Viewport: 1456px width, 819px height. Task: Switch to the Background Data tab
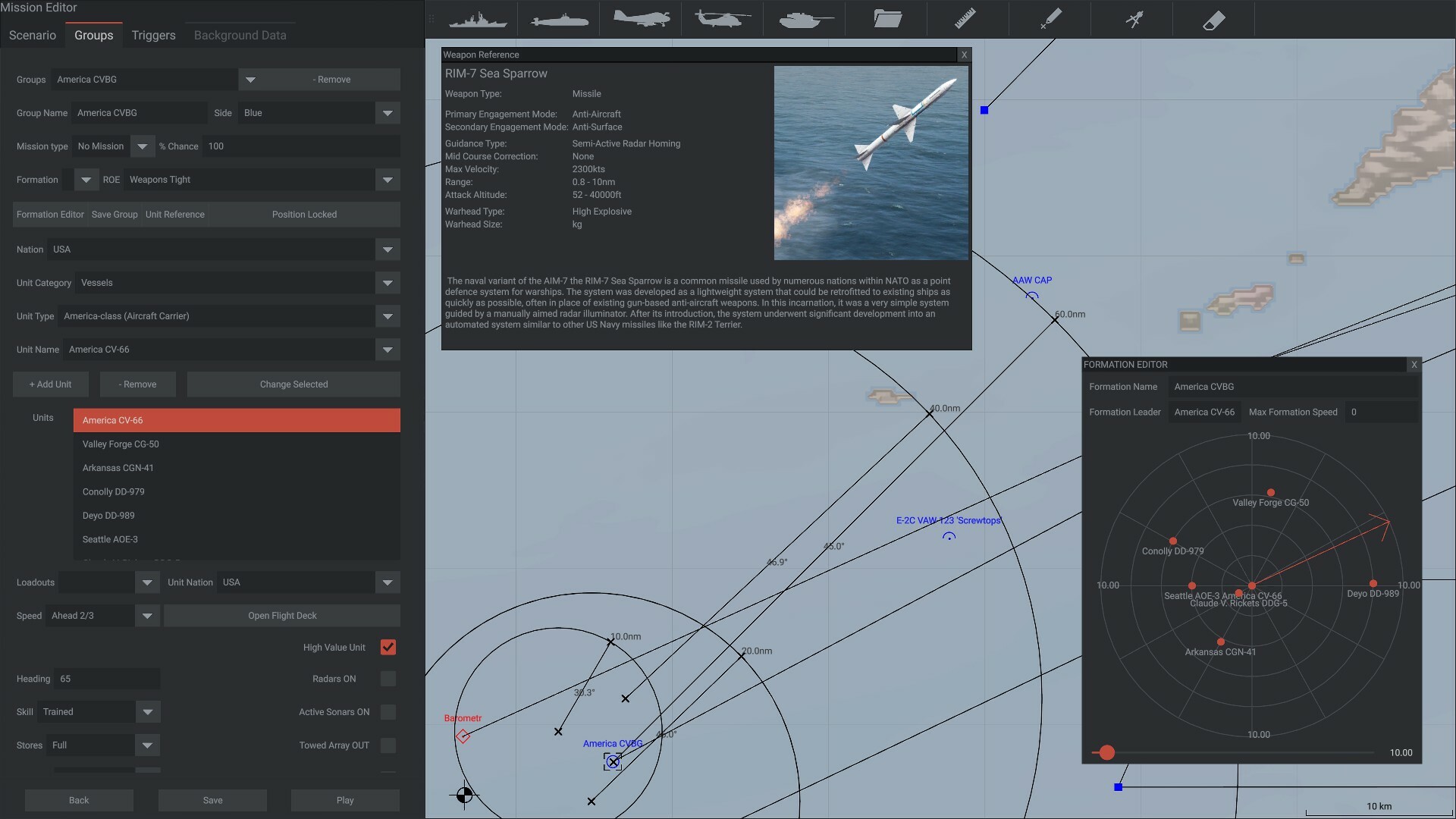[x=240, y=35]
